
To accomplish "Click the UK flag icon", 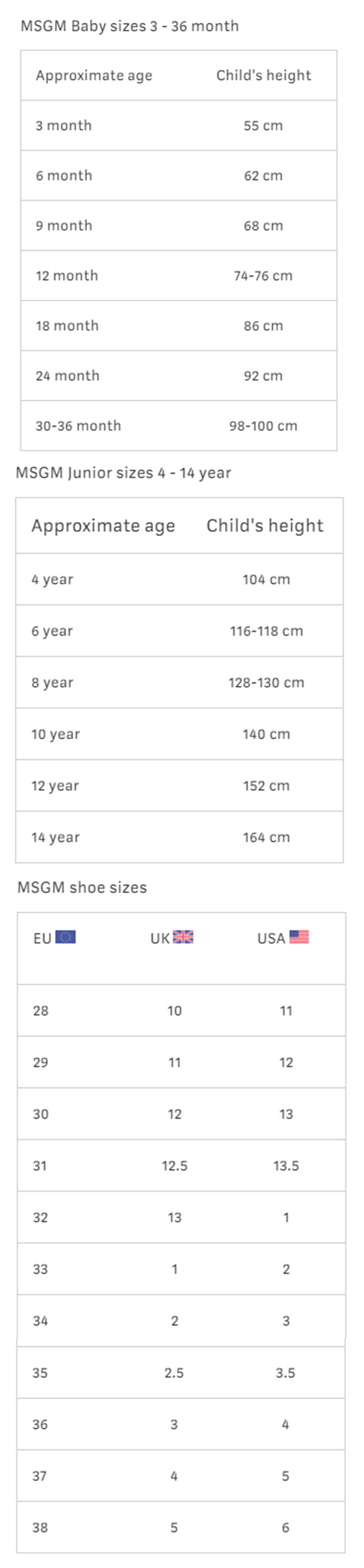I will (x=183, y=937).
